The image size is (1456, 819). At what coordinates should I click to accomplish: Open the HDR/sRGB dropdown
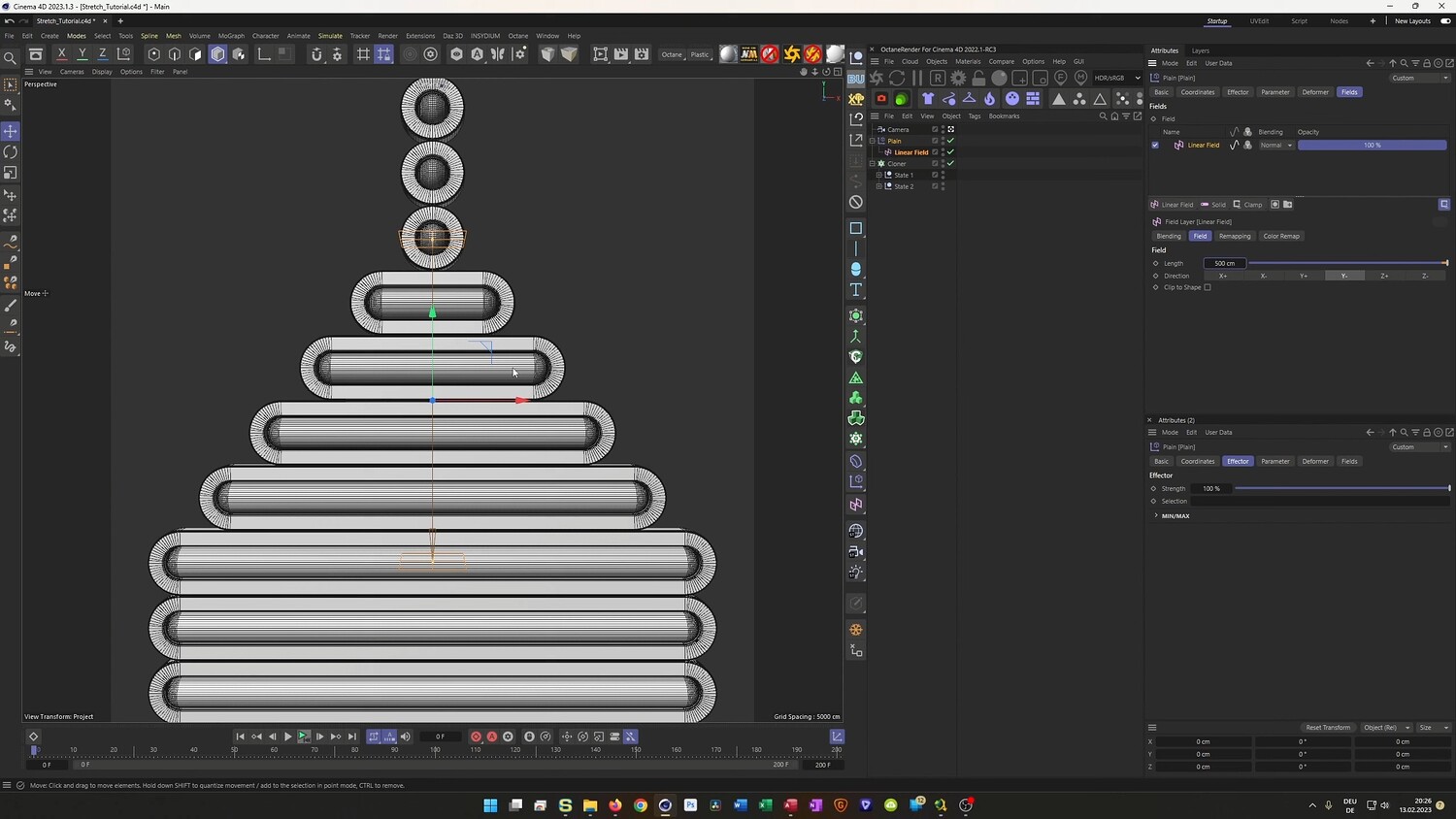tap(1117, 78)
